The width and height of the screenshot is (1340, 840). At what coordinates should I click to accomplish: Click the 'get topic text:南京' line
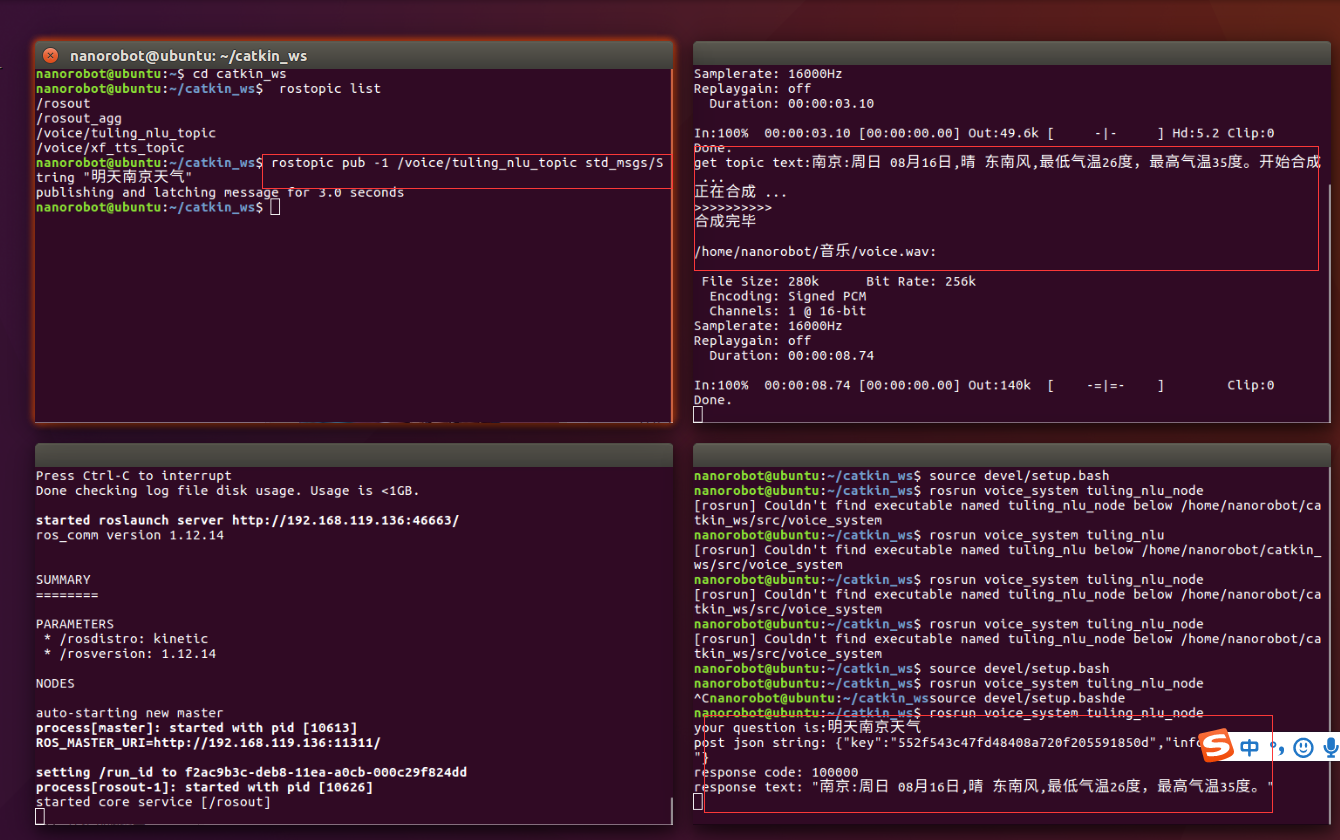click(x=1007, y=162)
